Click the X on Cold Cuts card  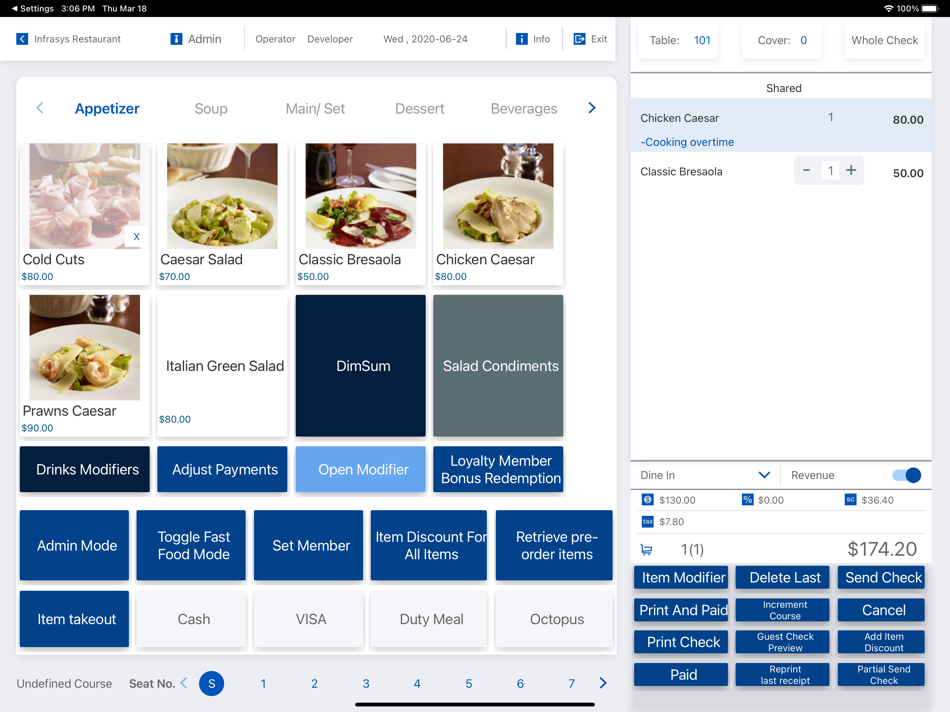coord(136,237)
